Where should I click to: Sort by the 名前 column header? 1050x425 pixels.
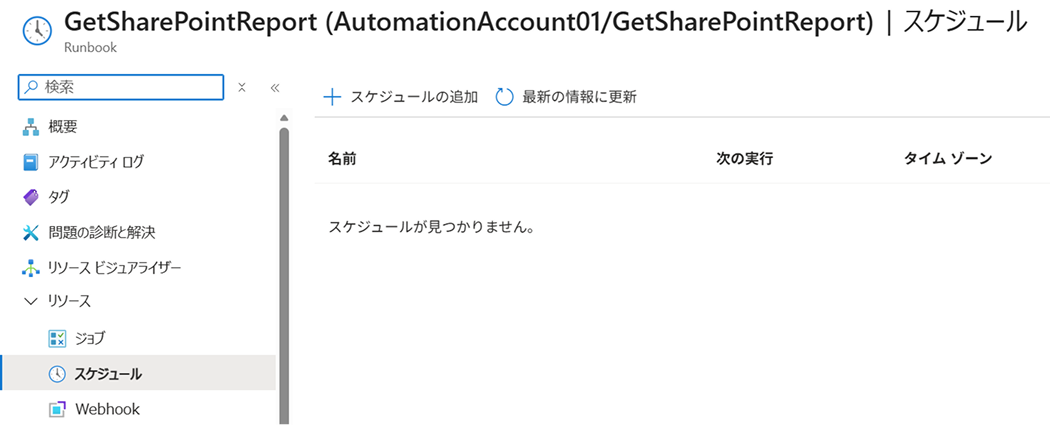coord(342,158)
